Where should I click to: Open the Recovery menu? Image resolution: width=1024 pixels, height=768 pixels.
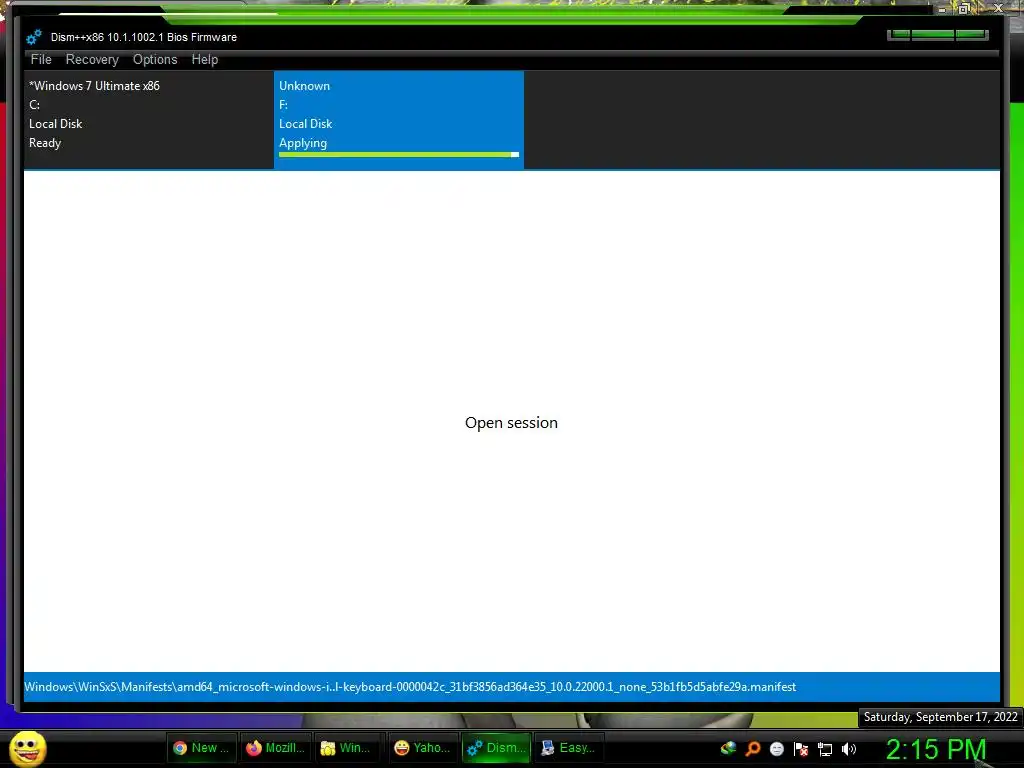coord(92,59)
